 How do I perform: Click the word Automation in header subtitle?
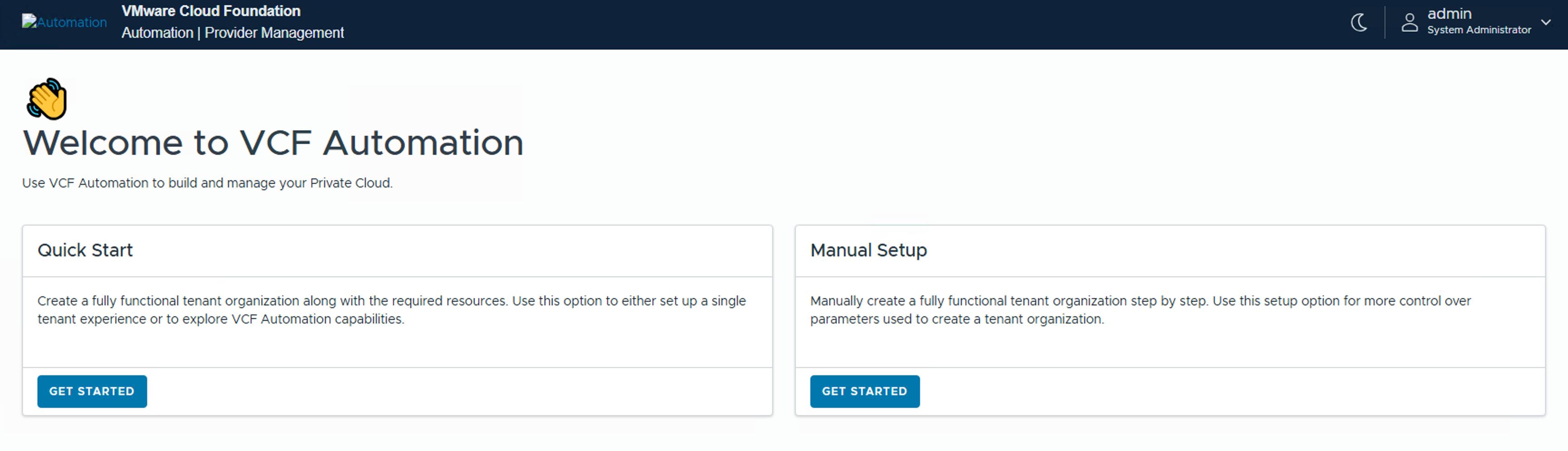pyautogui.click(x=157, y=33)
